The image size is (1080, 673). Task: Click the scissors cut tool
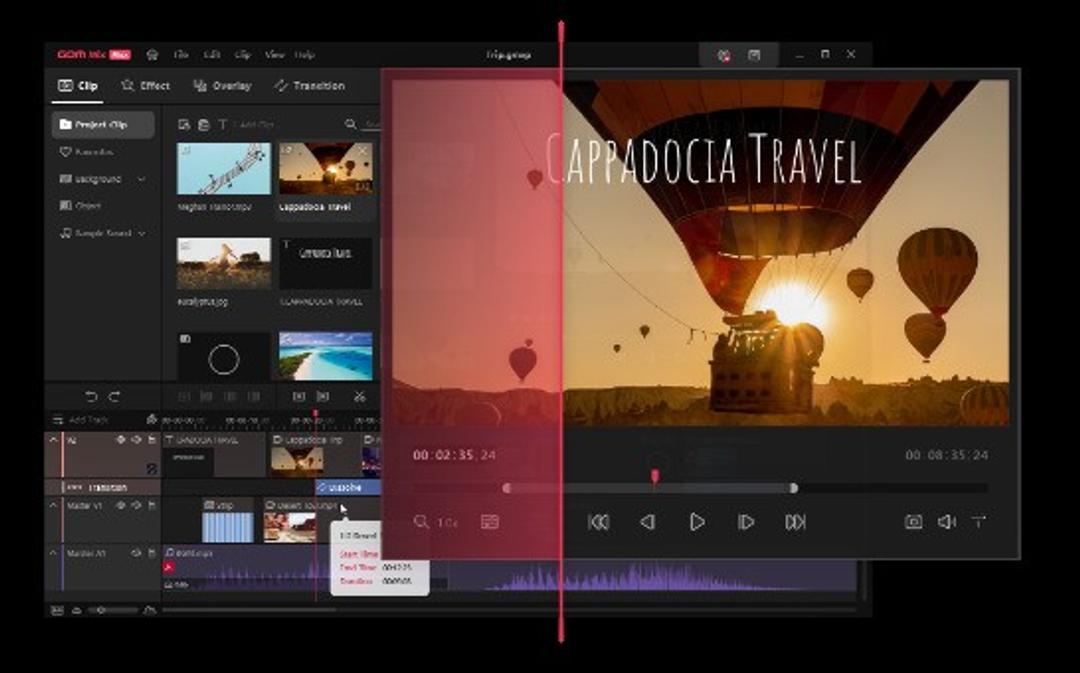click(359, 396)
